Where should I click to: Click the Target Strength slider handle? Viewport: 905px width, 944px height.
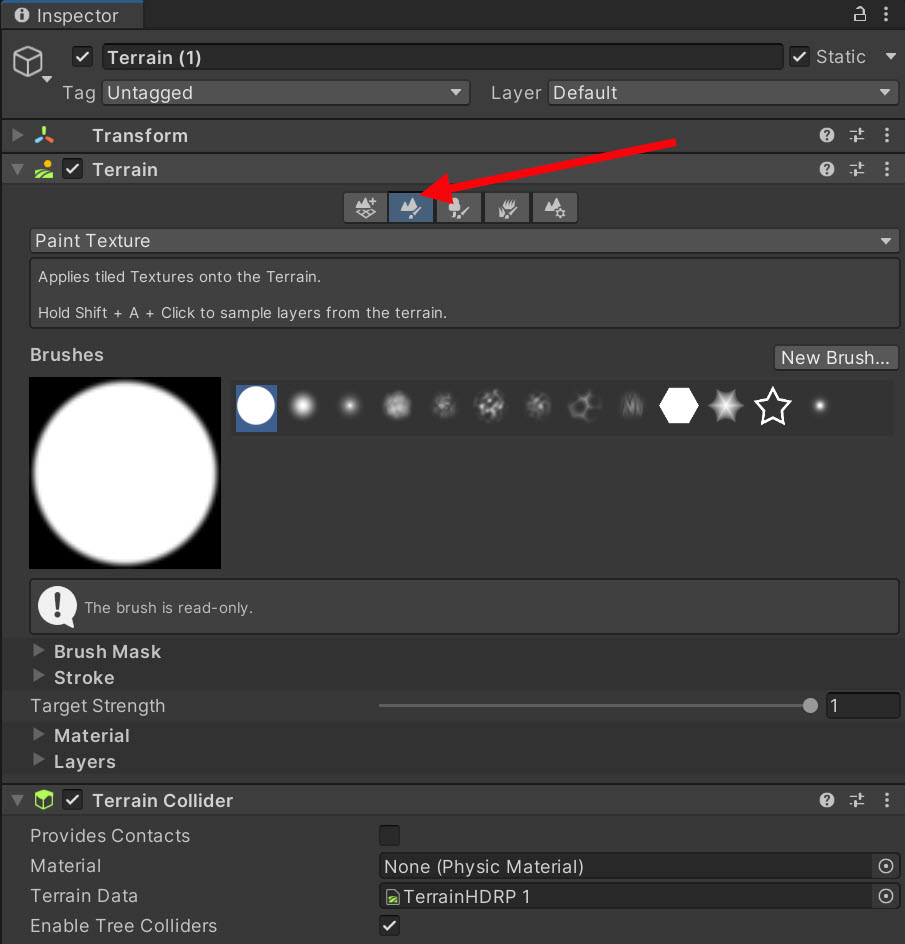pyautogui.click(x=810, y=706)
